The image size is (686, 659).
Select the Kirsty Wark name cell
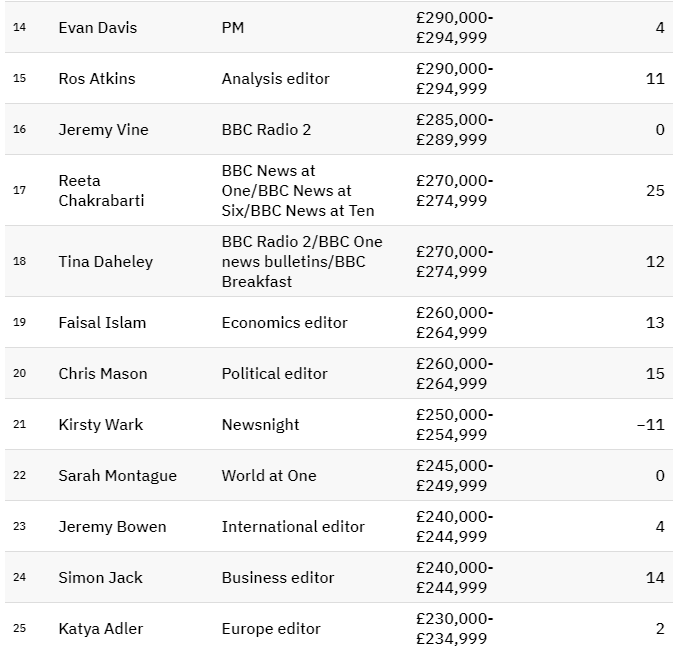(x=101, y=424)
